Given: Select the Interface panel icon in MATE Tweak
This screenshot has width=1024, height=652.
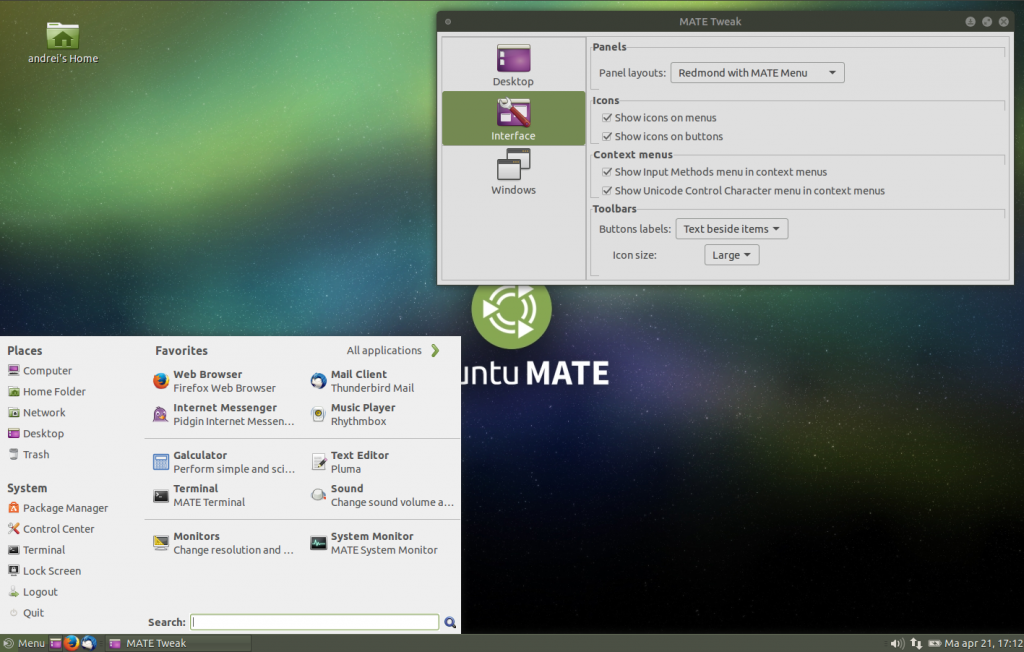Looking at the screenshot, I should pos(513,118).
